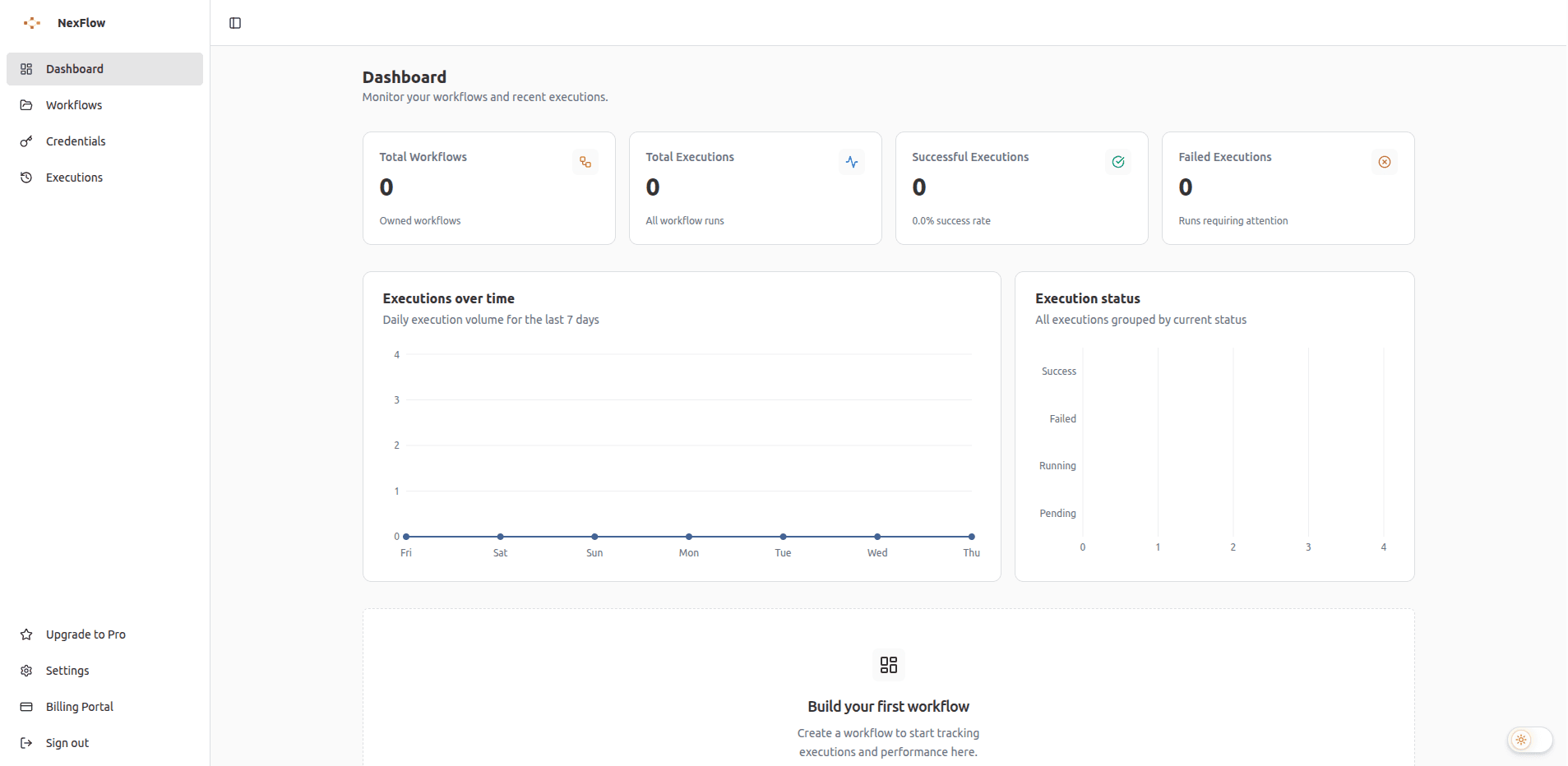Click the Fri data point on chart

(406, 537)
